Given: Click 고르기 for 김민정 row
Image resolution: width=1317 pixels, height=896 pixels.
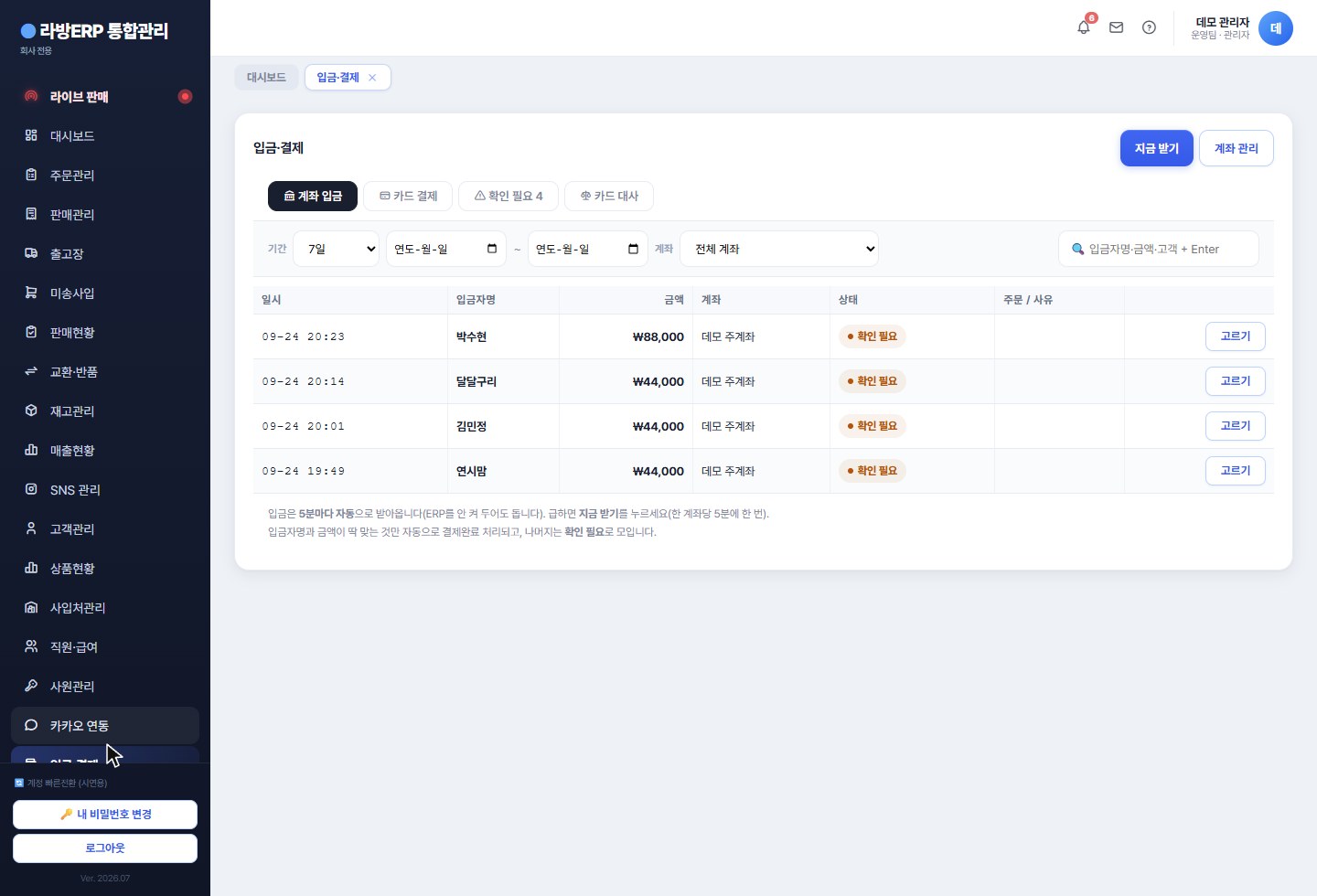Looking at the screenshot, I should 1236,426.
